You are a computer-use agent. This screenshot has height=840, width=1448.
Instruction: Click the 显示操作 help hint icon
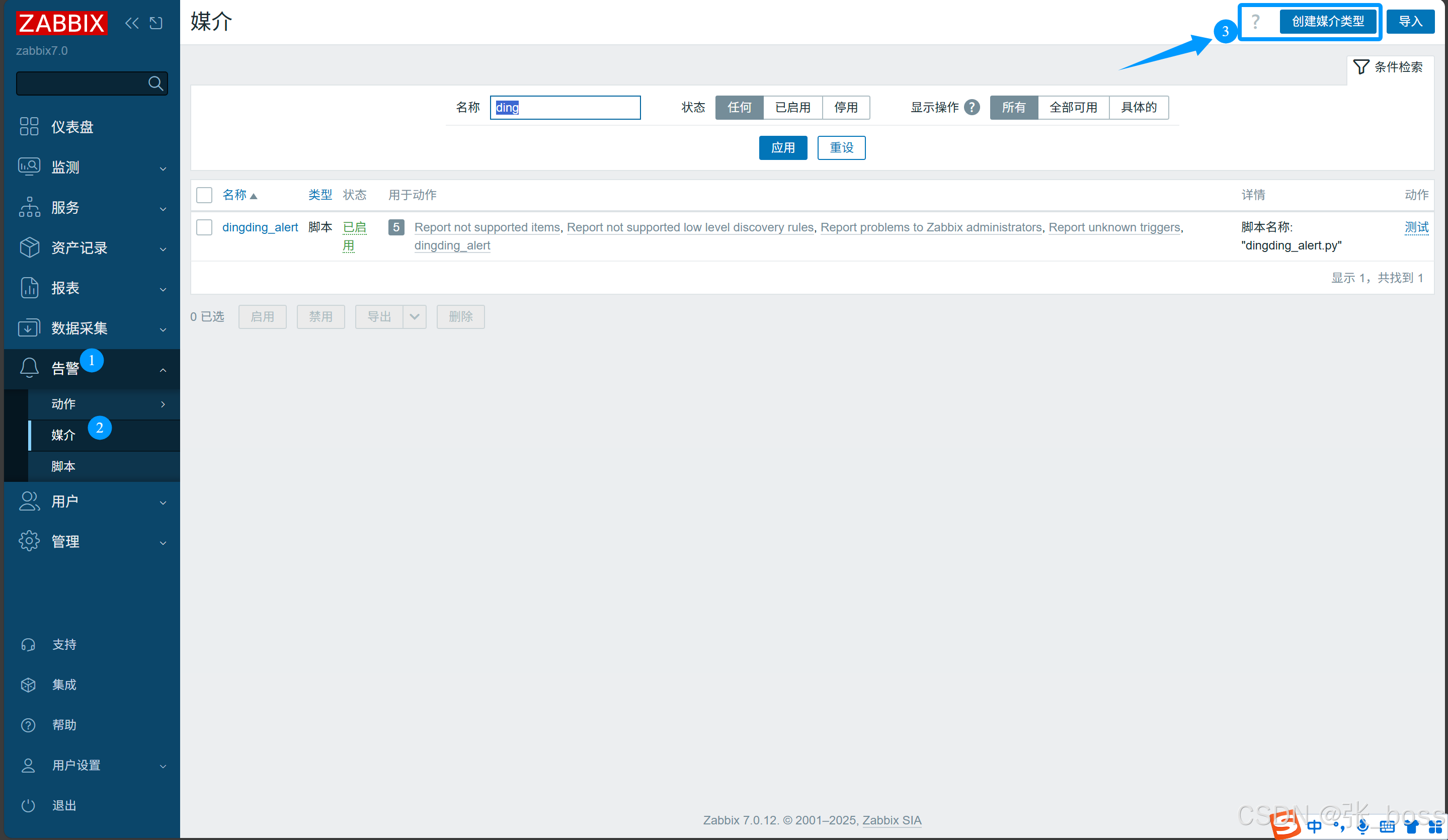click(x=972, y=108)
